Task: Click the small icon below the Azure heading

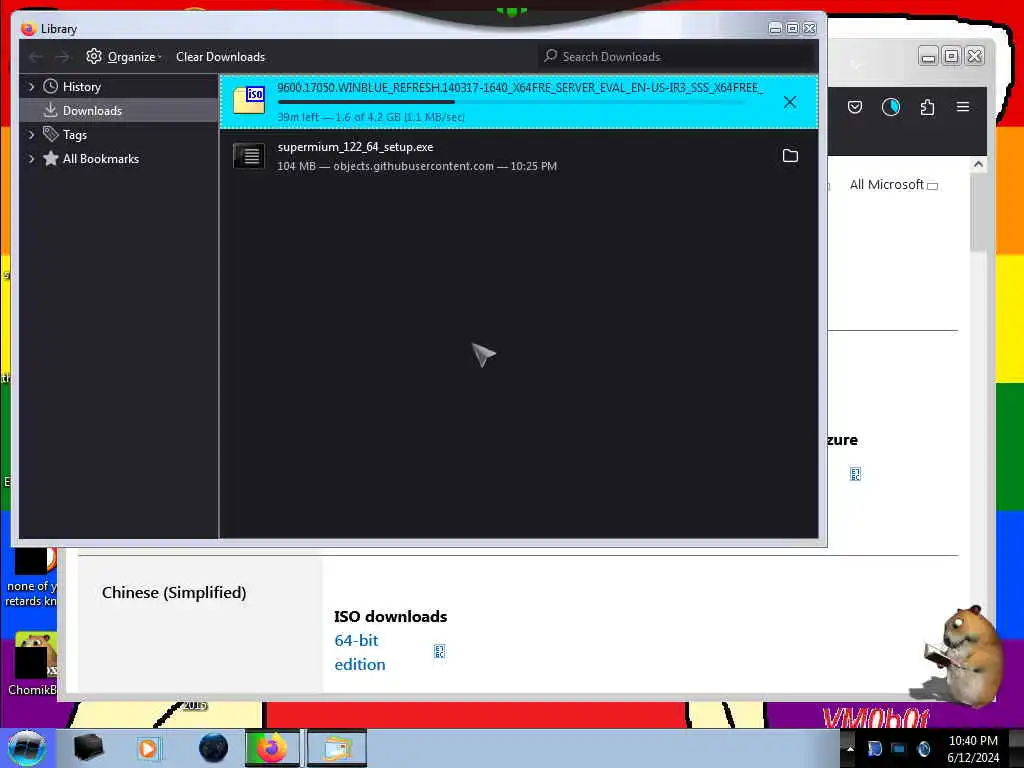Action: 856,474
